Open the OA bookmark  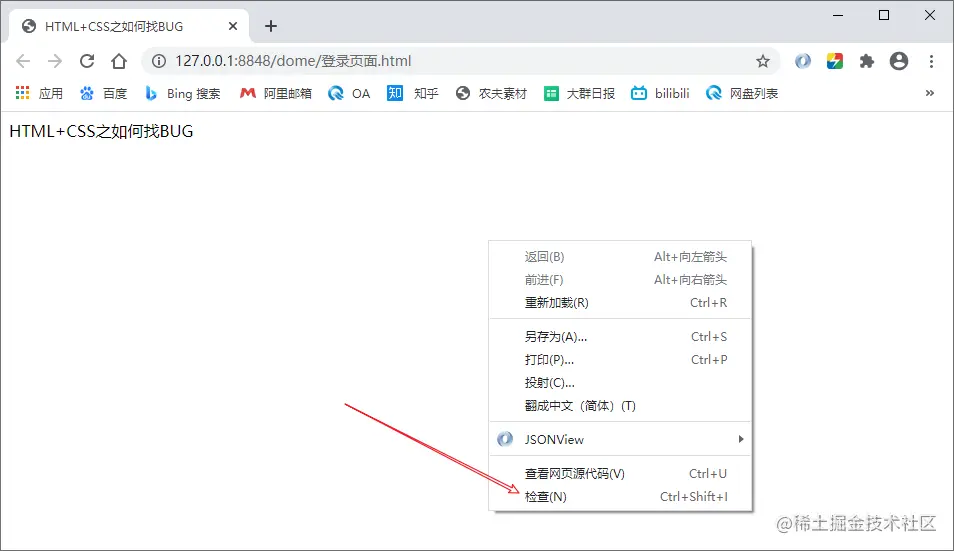349,93
